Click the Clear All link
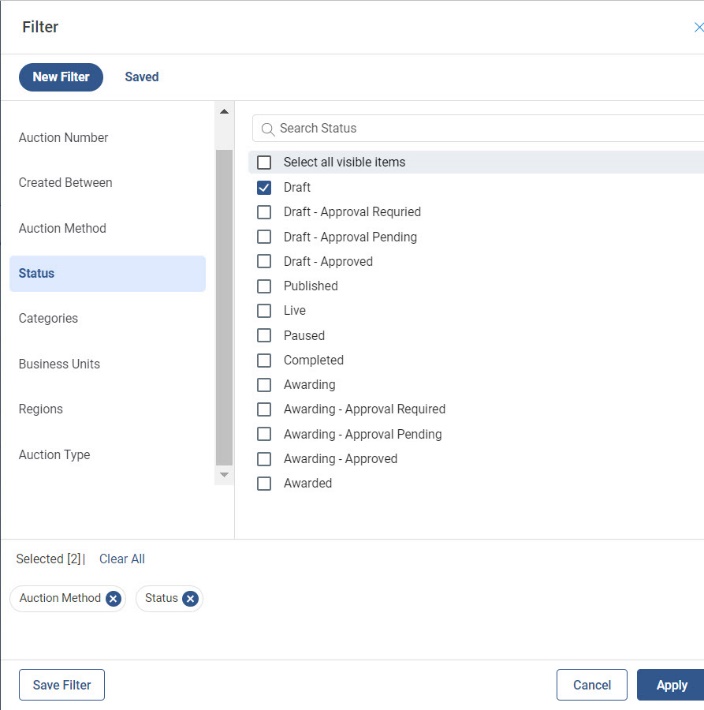This screenshot has width=704, height=710. (x=122, y=559)
